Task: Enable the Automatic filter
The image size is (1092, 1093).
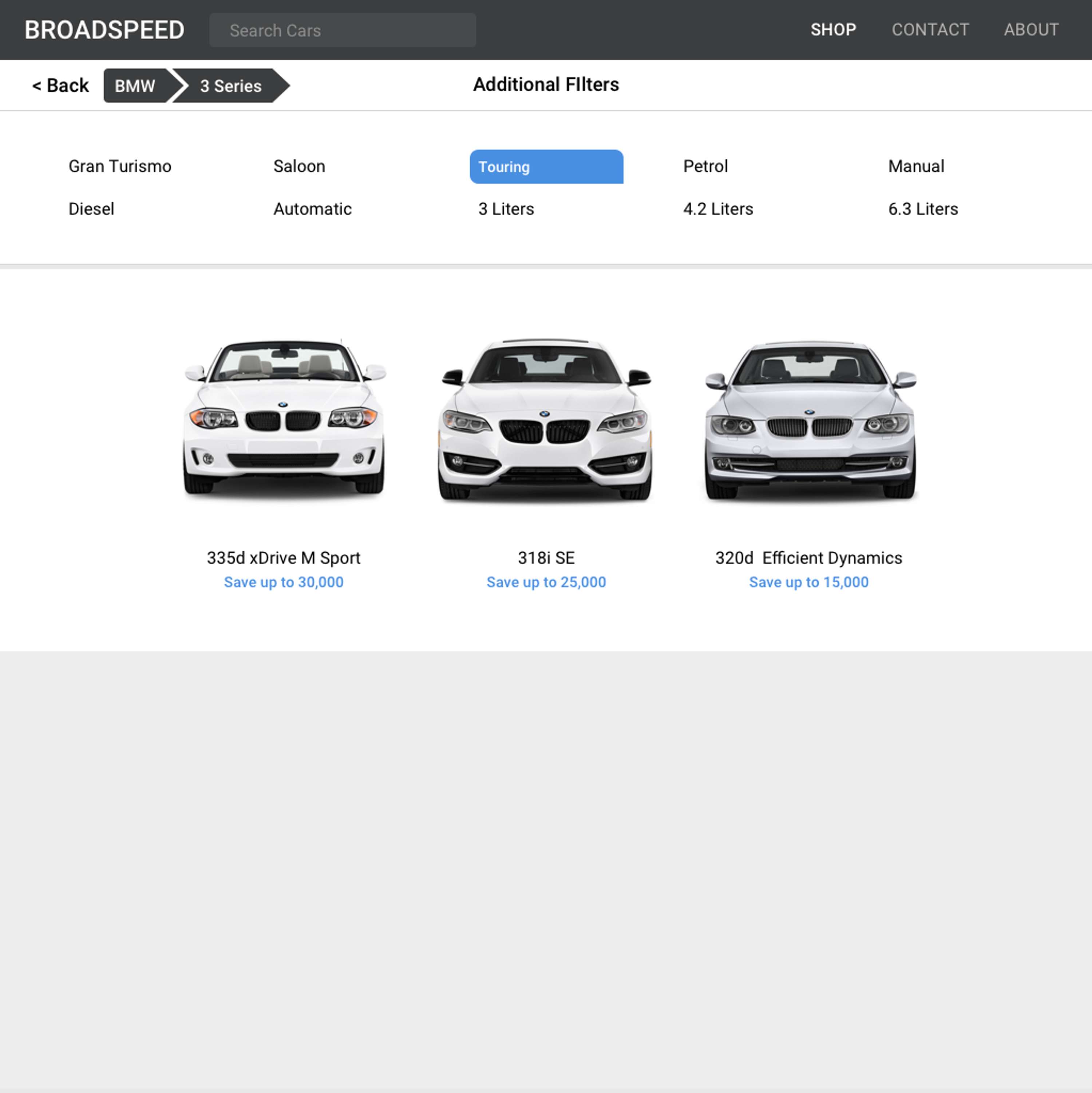Action: (x=312, y=209)
